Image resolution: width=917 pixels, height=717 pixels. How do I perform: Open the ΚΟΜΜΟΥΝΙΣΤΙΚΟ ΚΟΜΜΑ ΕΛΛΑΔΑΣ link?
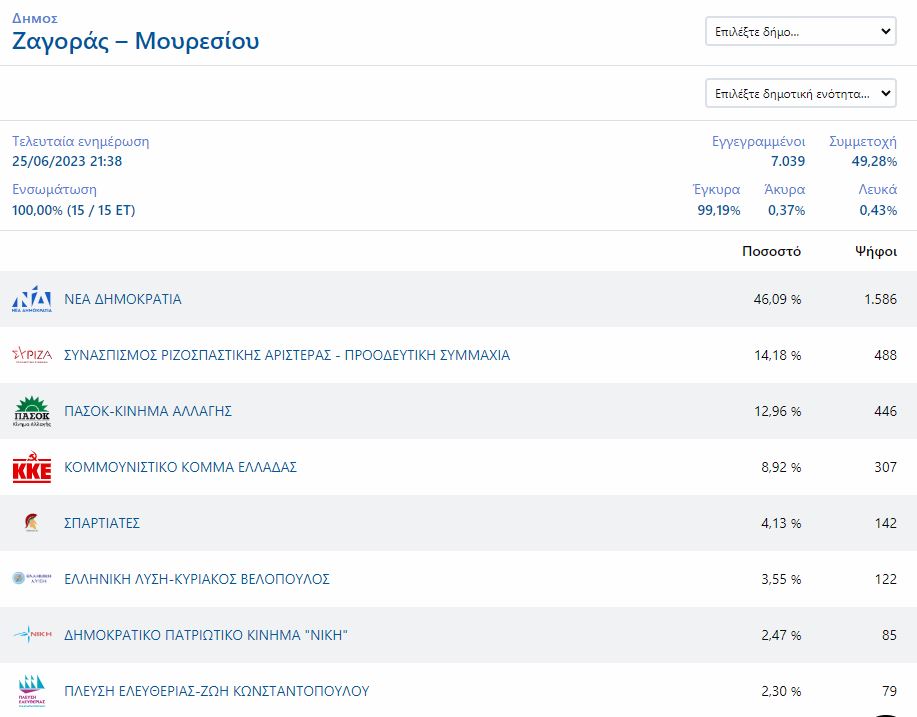(180, 467)
